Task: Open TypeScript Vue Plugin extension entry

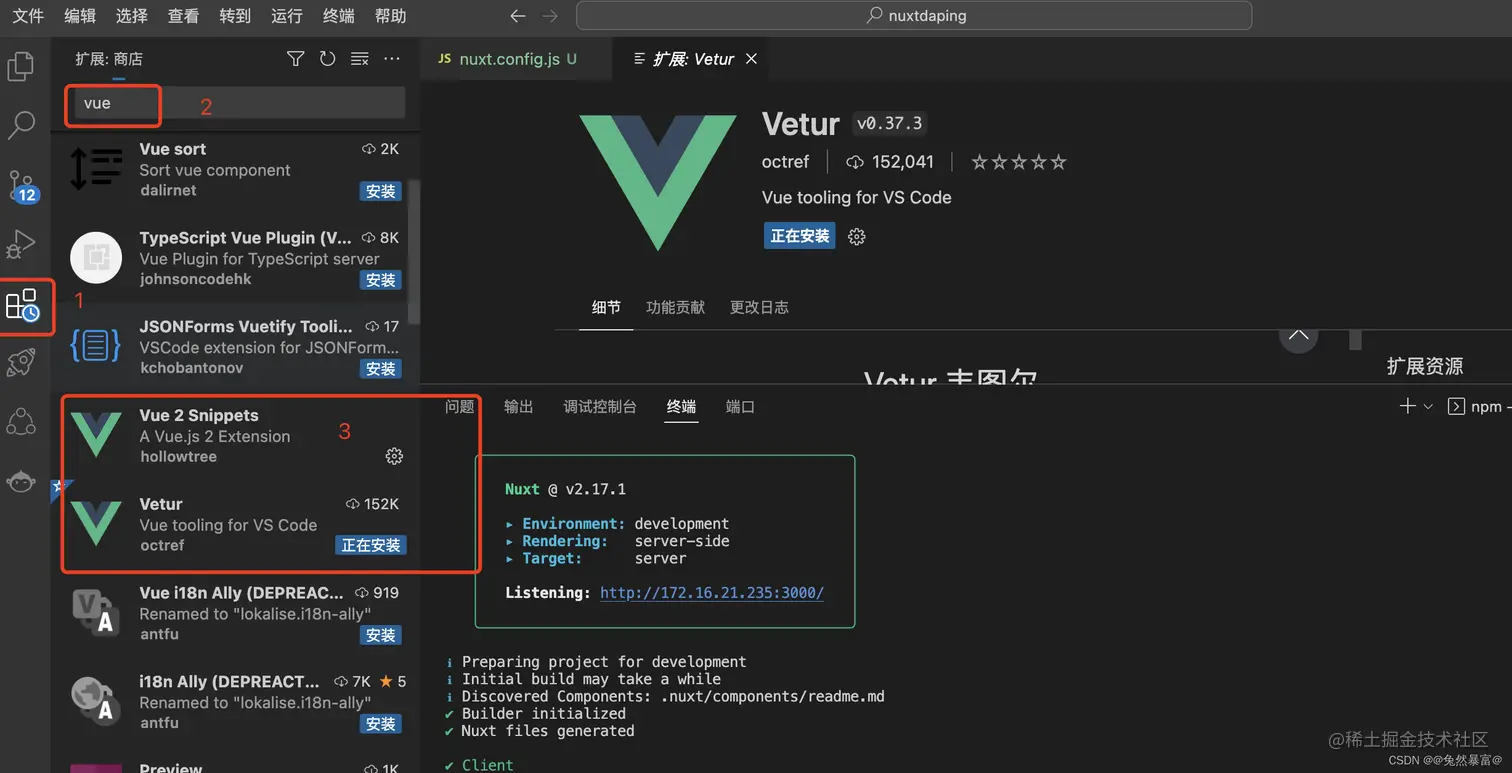Action: [236, 258]
